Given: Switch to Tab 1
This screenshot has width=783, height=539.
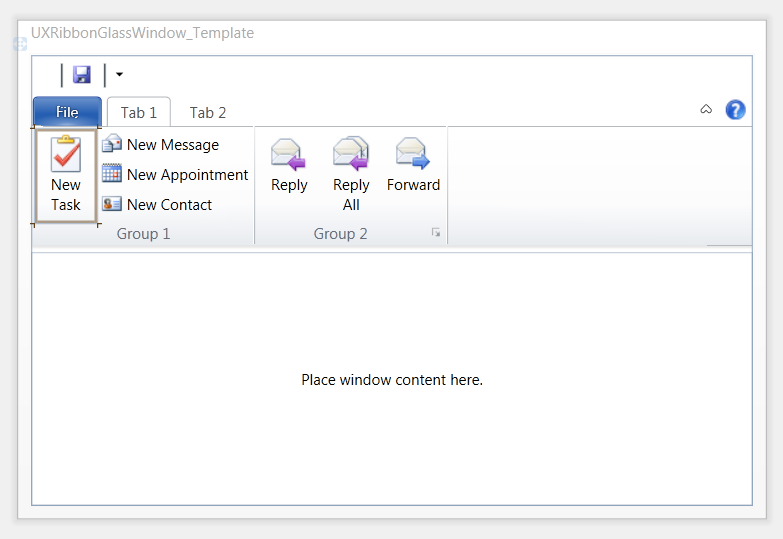Looking at the screenshot, I should point(139,112).
